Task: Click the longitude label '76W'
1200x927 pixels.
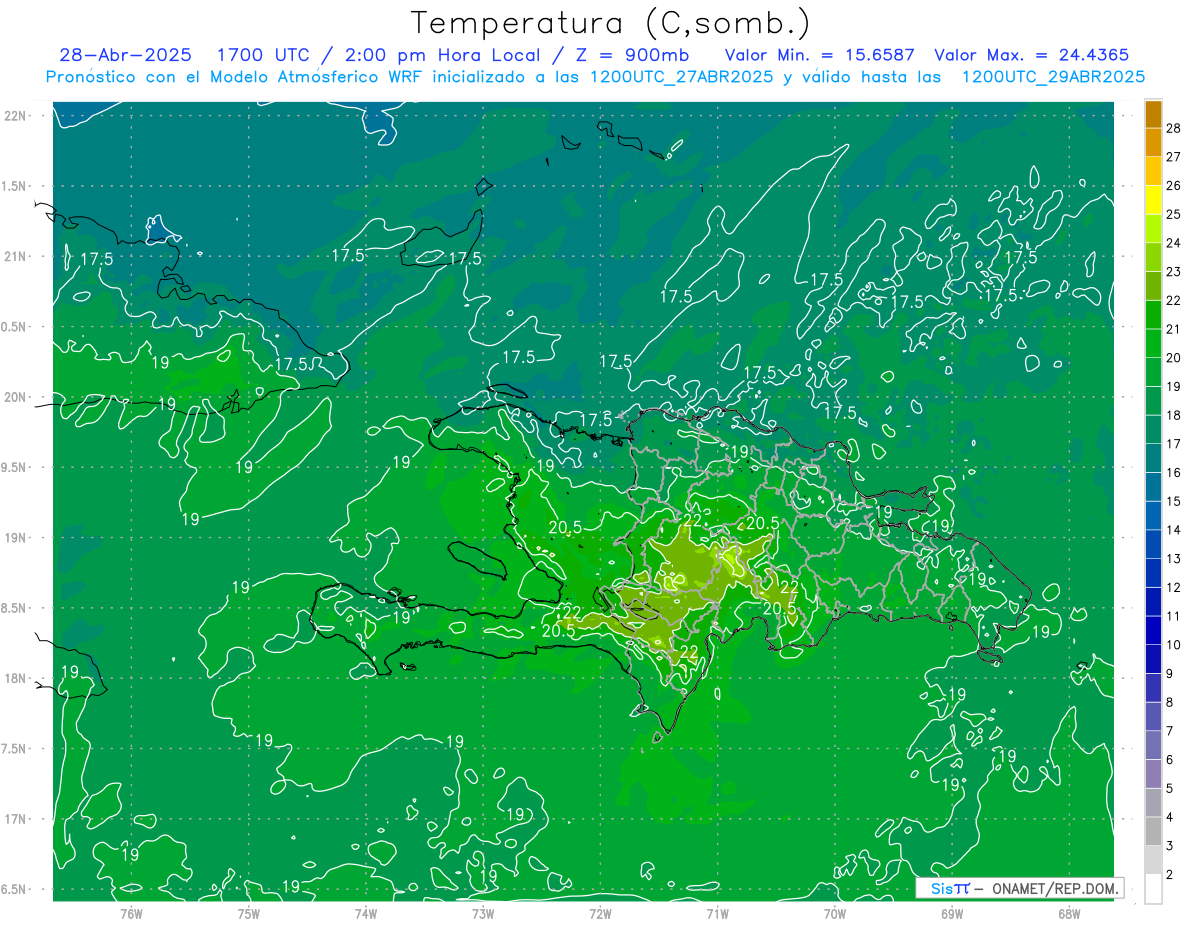Action: (131, 913)
